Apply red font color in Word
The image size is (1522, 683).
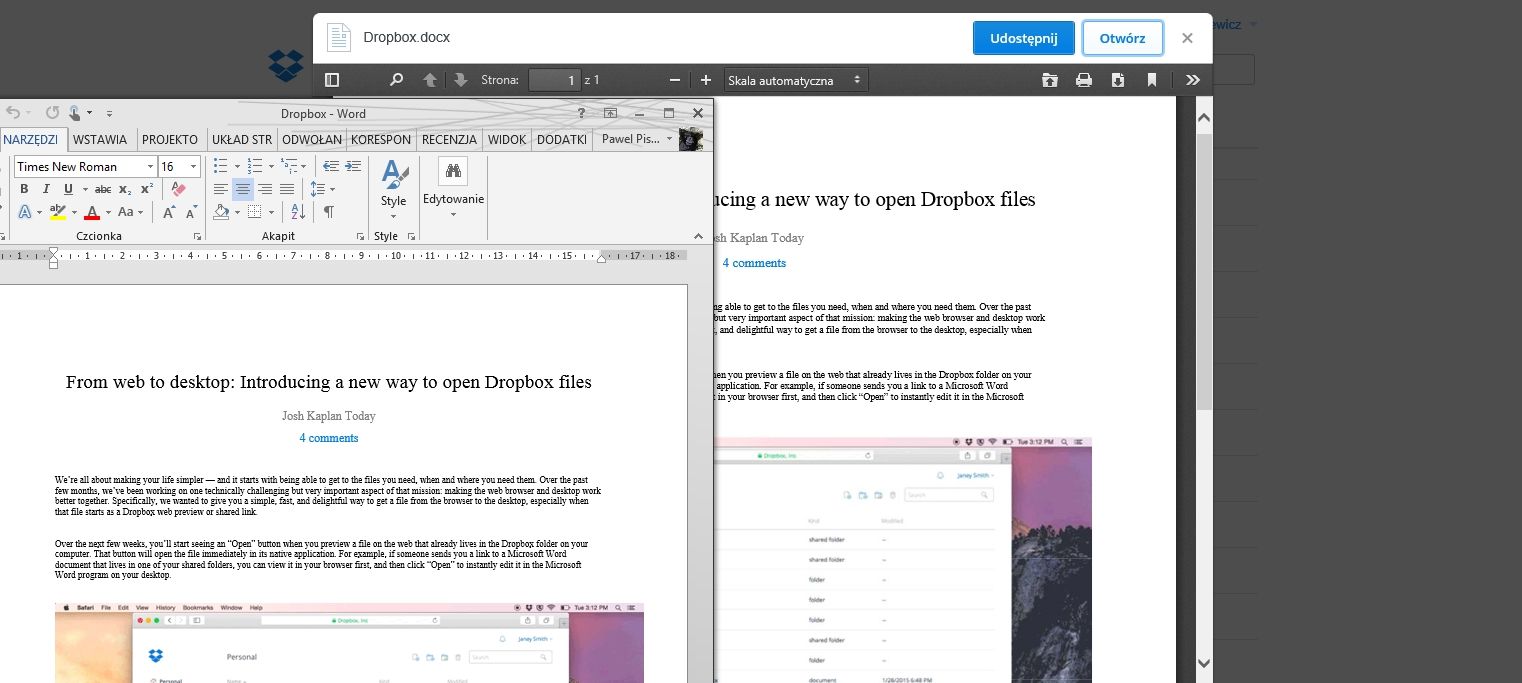[92, 212]
